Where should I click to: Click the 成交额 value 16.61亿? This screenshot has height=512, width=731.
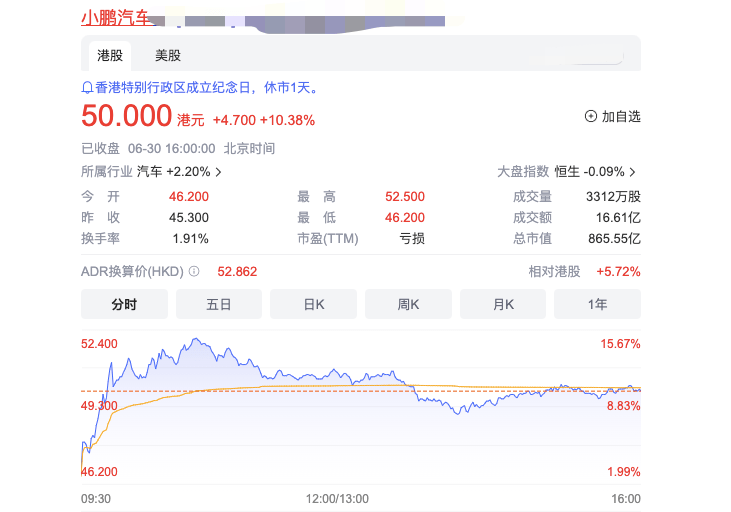tap(618, 218)
